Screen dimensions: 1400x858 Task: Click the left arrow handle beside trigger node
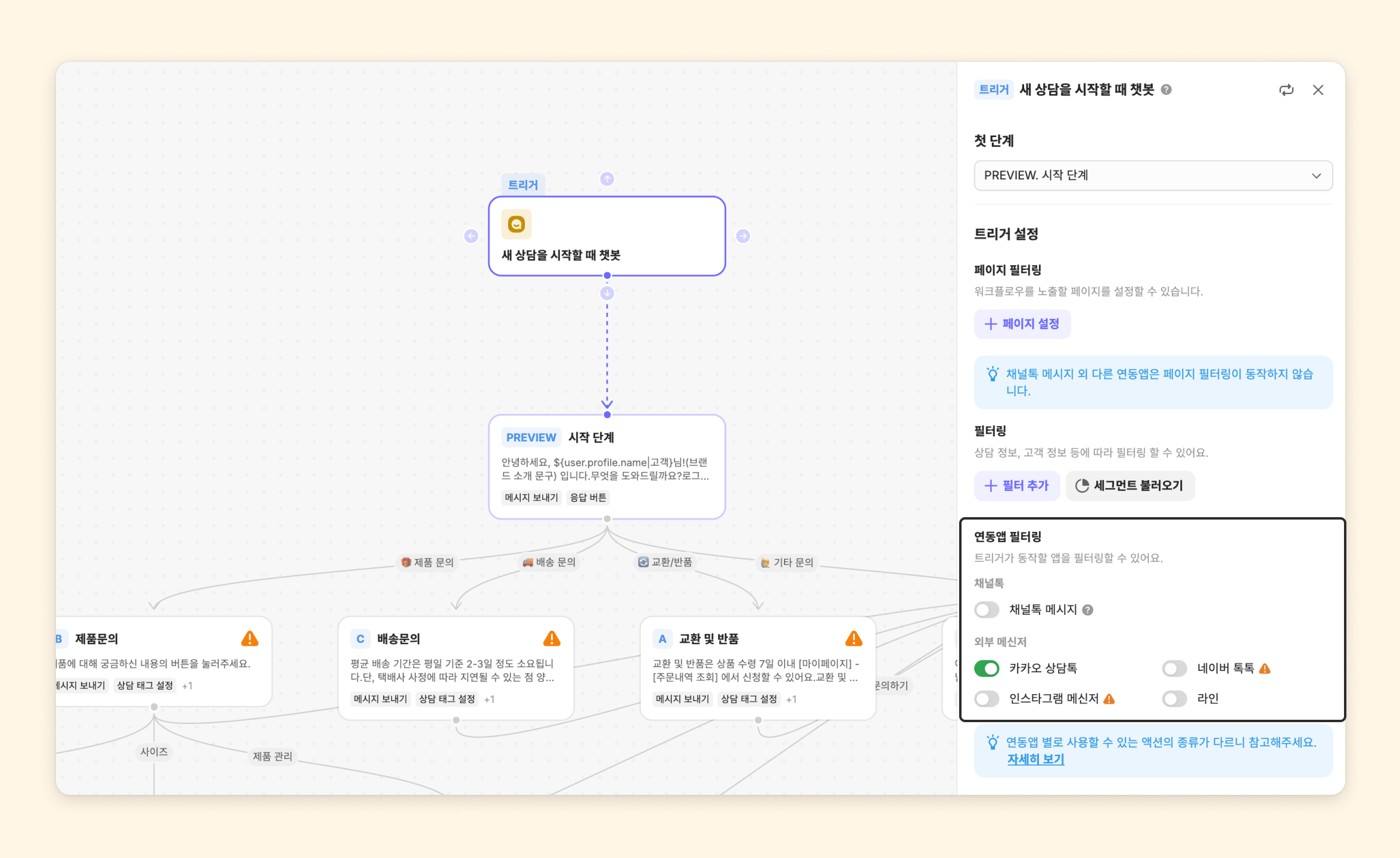(471, 236)
